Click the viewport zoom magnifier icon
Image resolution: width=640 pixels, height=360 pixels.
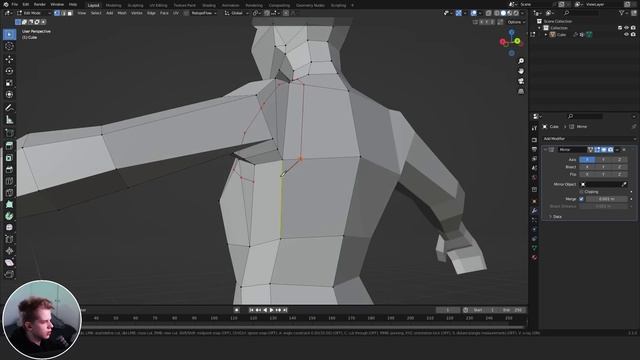521,61
